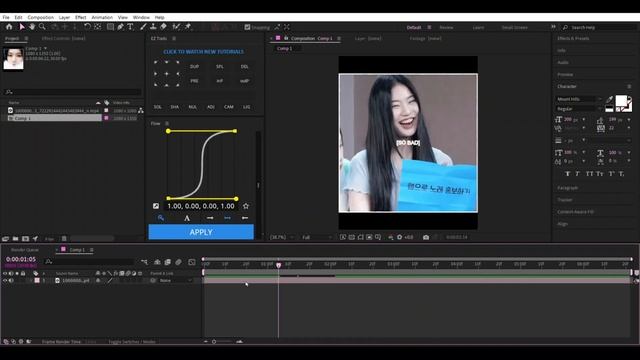Open the font family dropdown

click(579, 99)
